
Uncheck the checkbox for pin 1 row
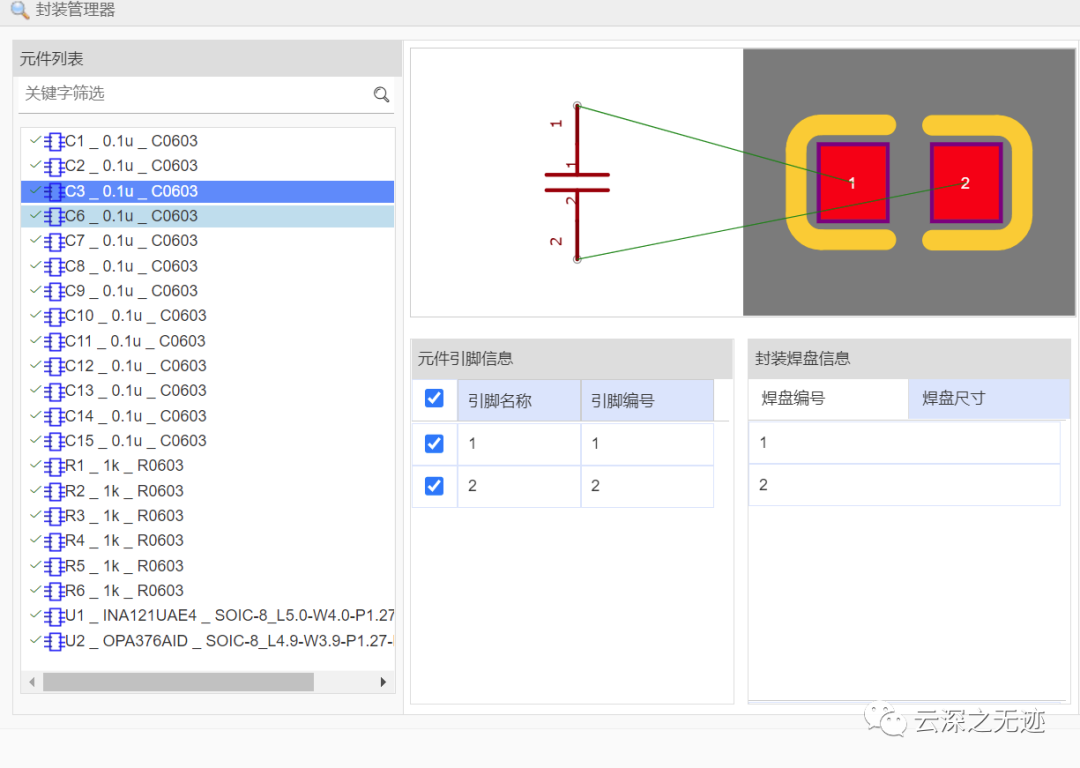pyautogui.click(x=434, y=442)
